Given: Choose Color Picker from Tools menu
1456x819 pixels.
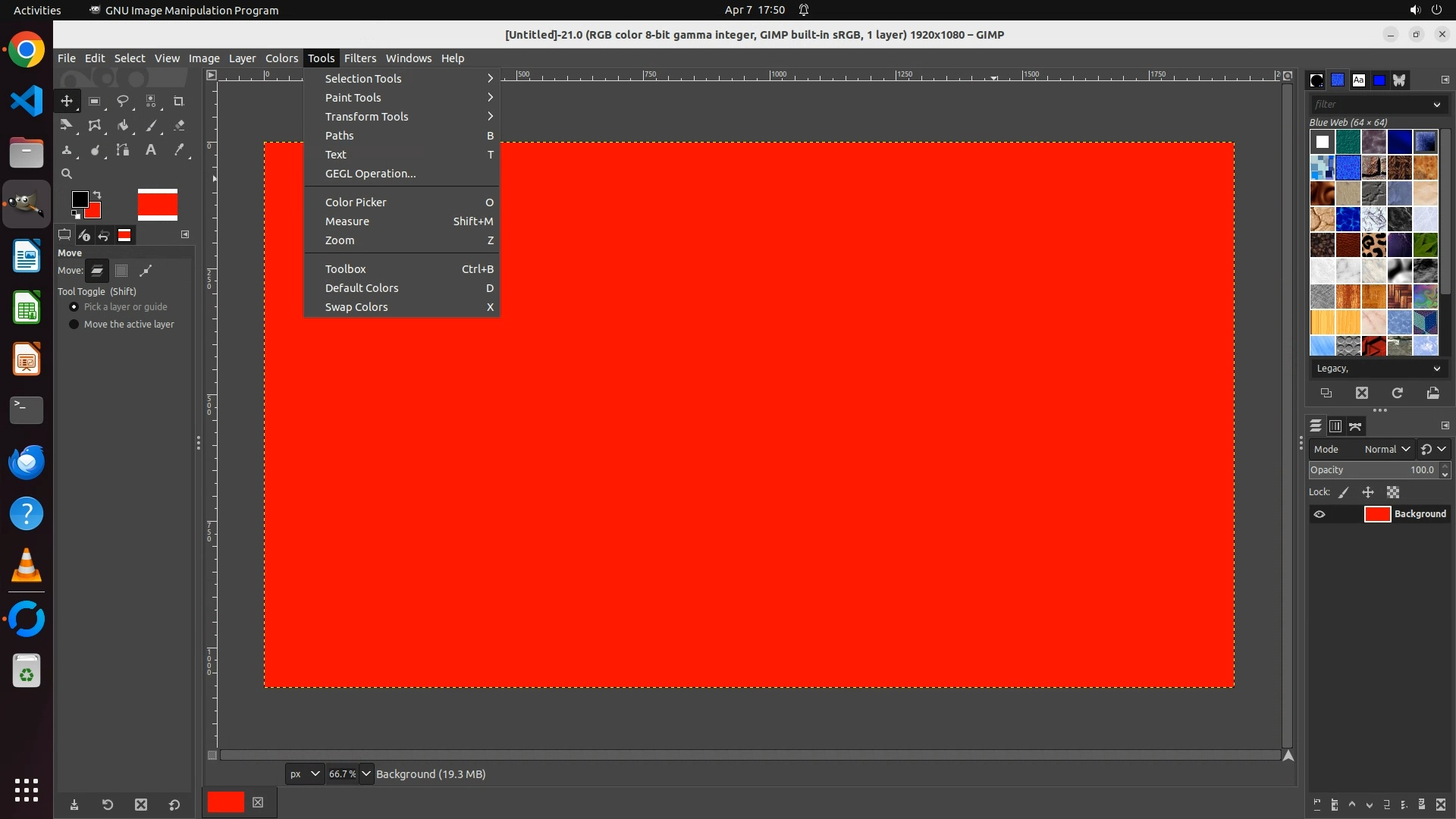Looking at the screenshot, I should click(x=356, y=202).
